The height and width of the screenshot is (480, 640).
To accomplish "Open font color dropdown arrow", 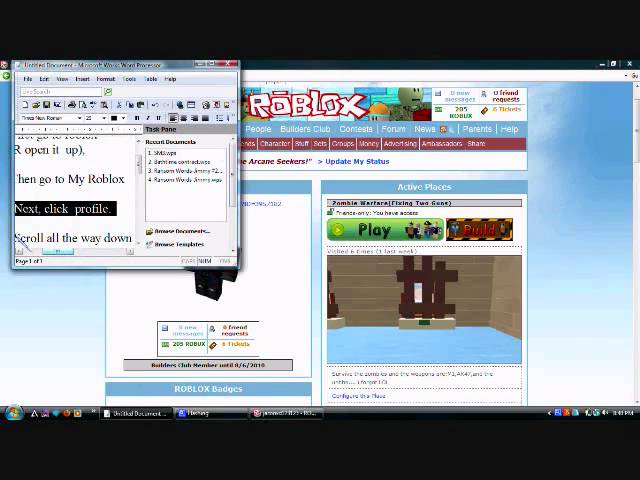I will 123,118.
